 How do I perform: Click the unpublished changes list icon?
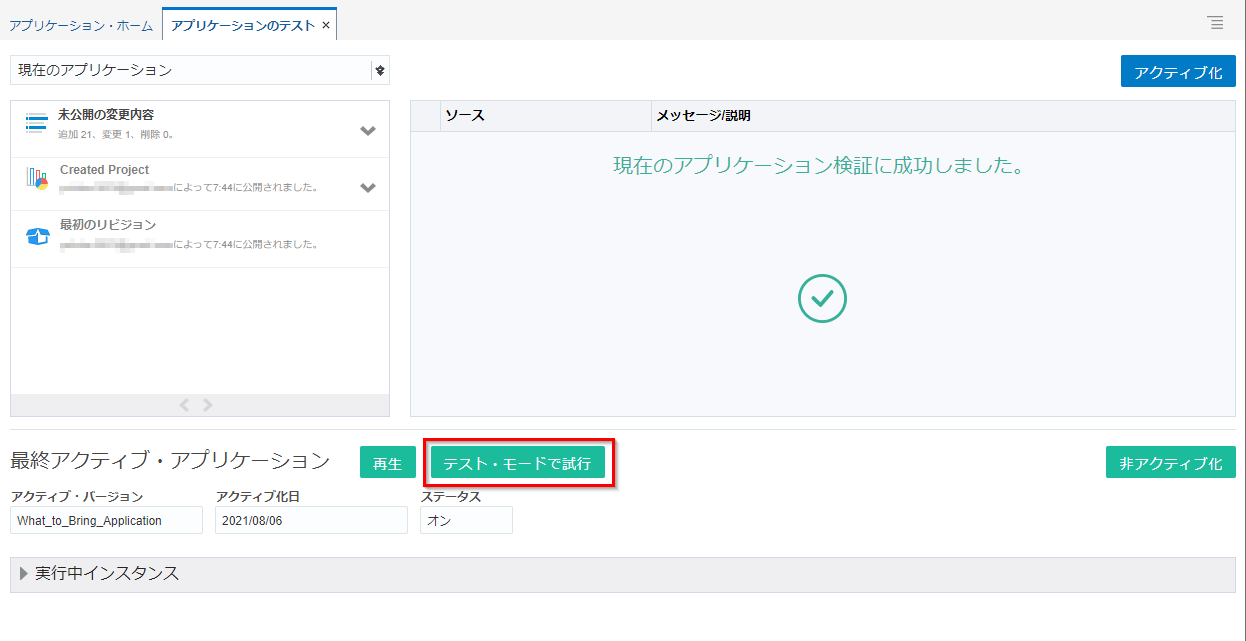37,123
